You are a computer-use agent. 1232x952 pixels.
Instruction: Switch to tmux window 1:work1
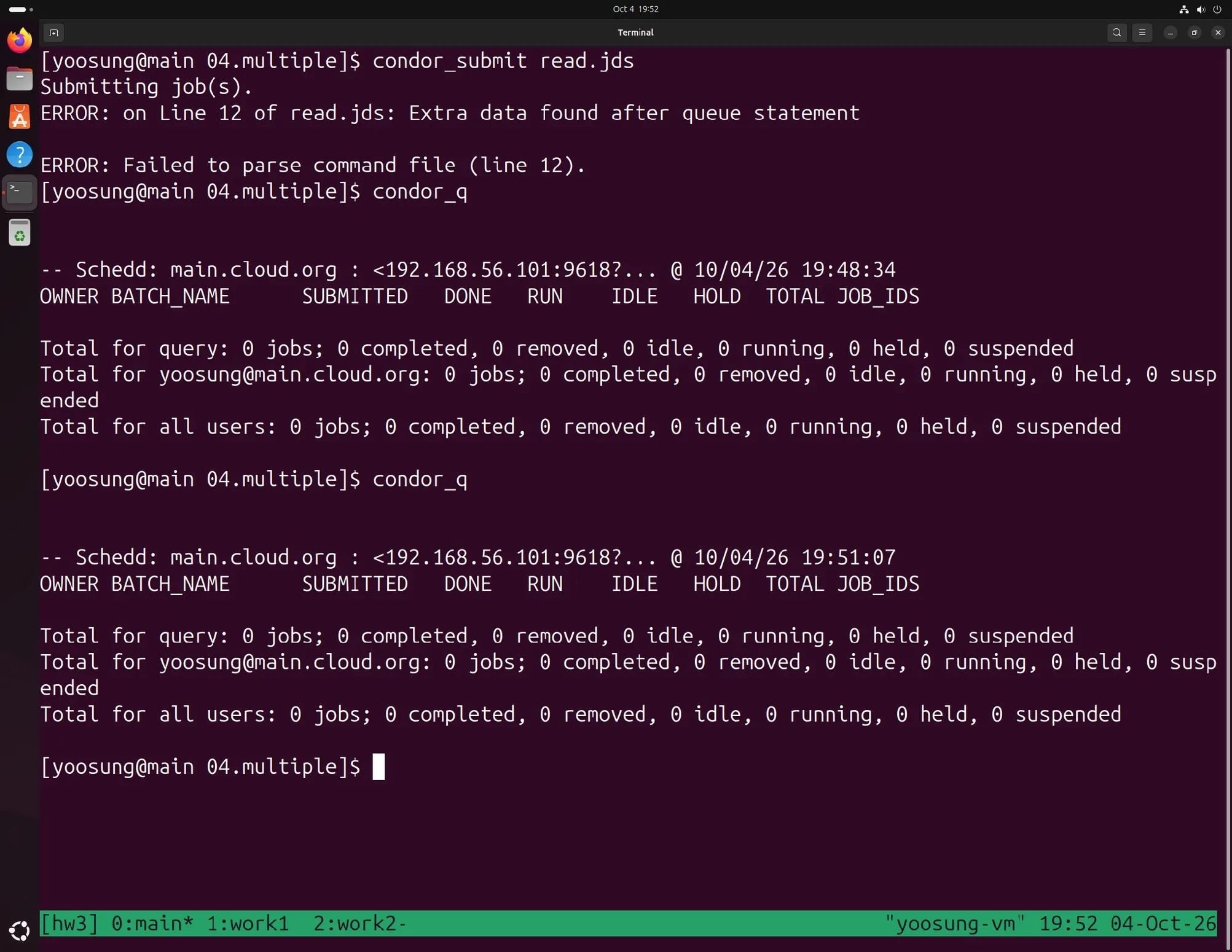click(248, 923)
